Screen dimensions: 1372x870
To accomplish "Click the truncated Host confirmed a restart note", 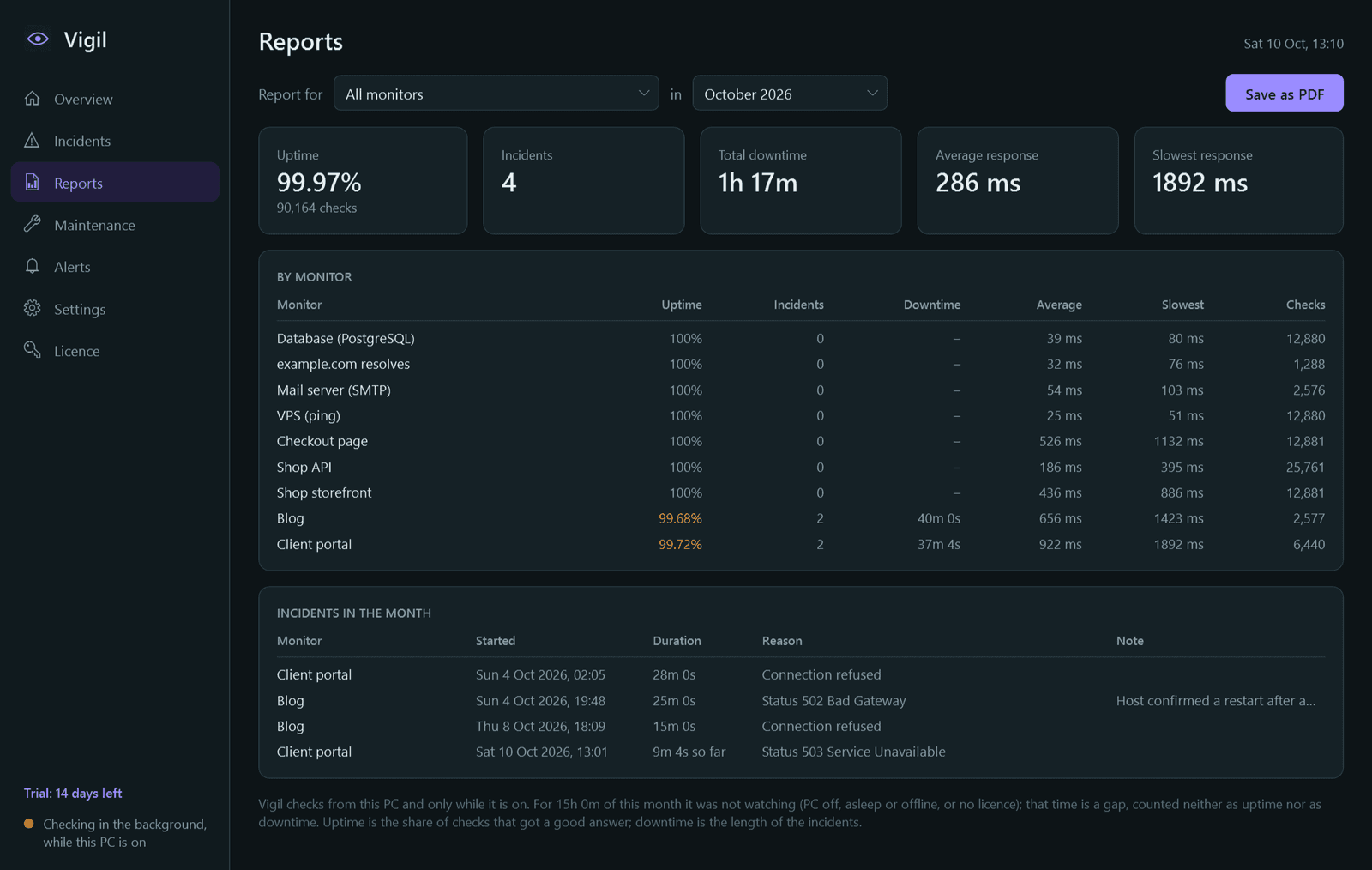I will pos(1216,701).
